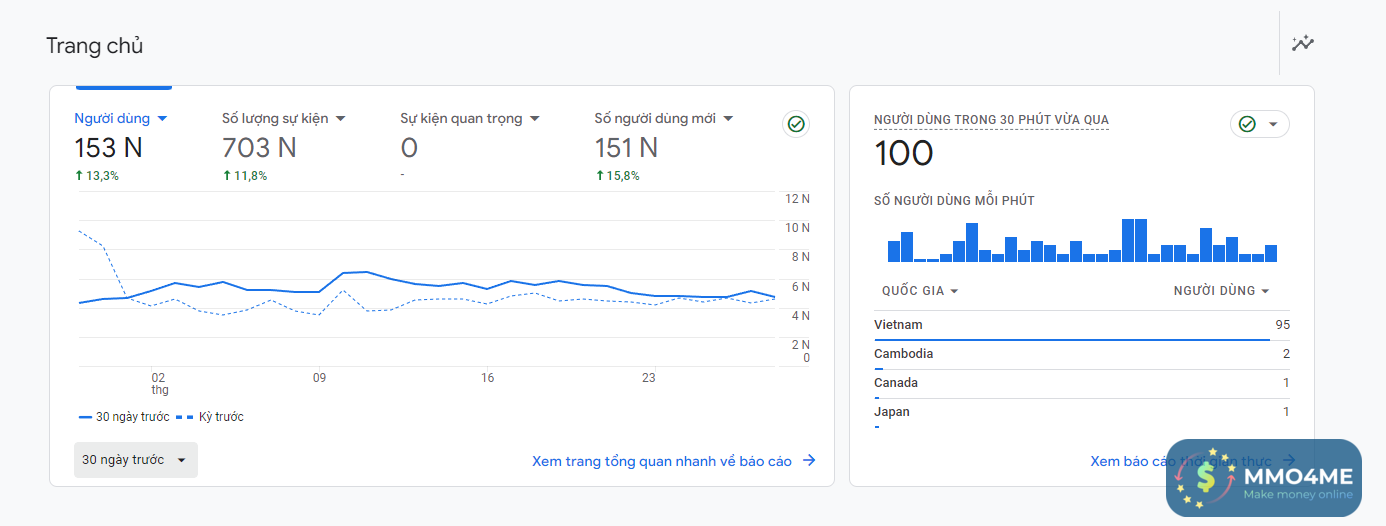Open Số người dùng mới metric dropdown
Viewport: 1386px width, 526px height.
[x=728, y=118]
